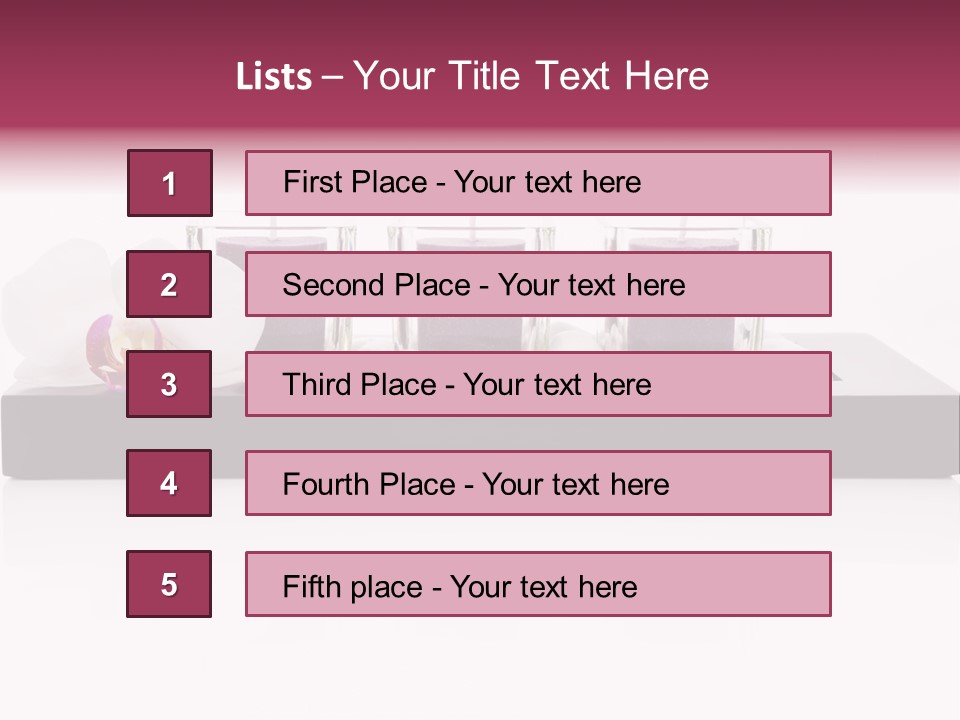
Task: Select the number 5 box
Action: [x=169, y=584]
